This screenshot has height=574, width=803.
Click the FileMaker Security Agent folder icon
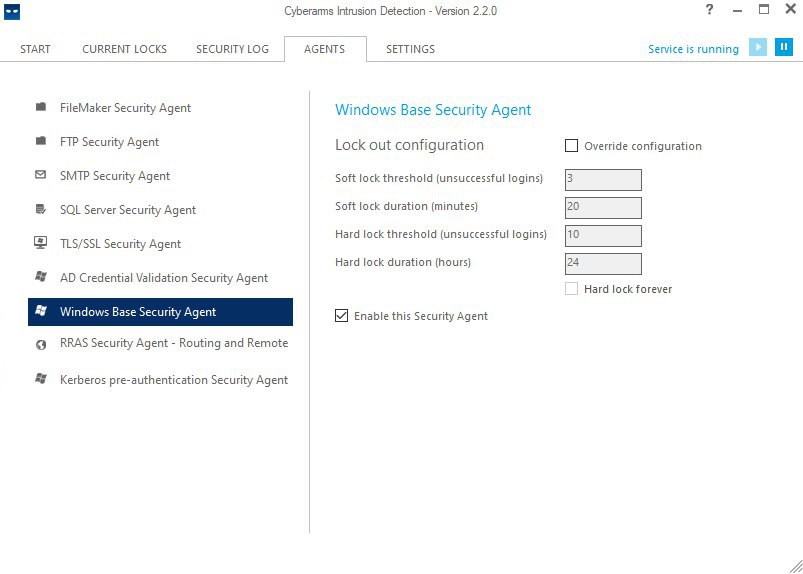click(x=41, y=107)
